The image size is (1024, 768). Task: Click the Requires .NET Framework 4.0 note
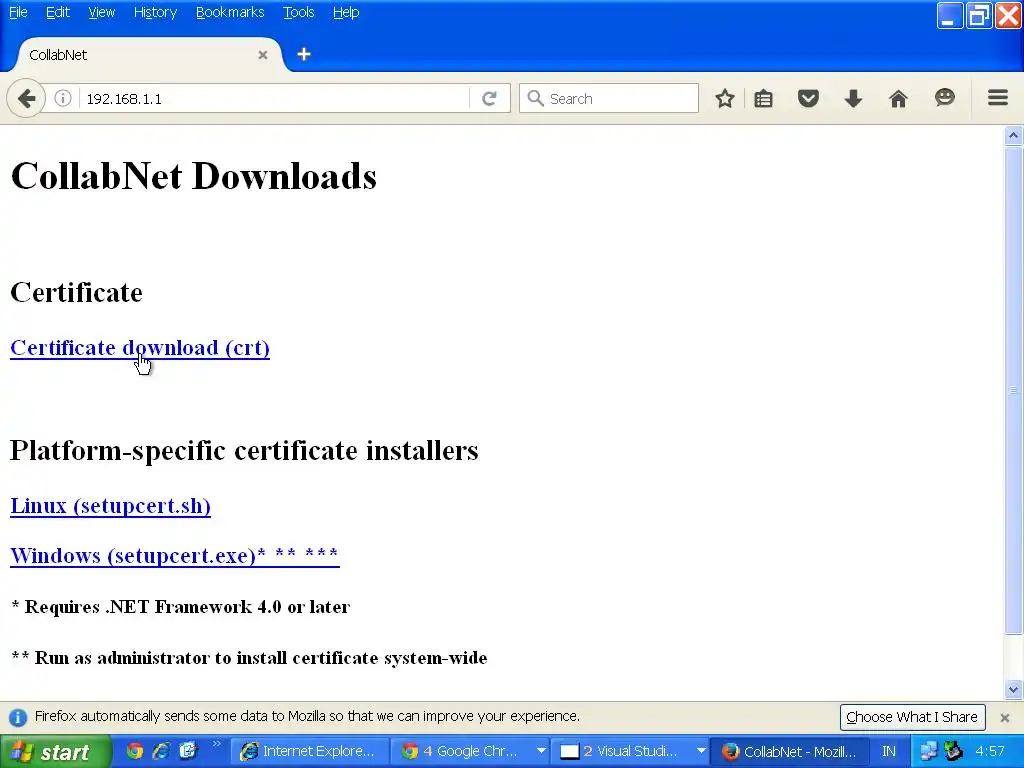[181, 607]
